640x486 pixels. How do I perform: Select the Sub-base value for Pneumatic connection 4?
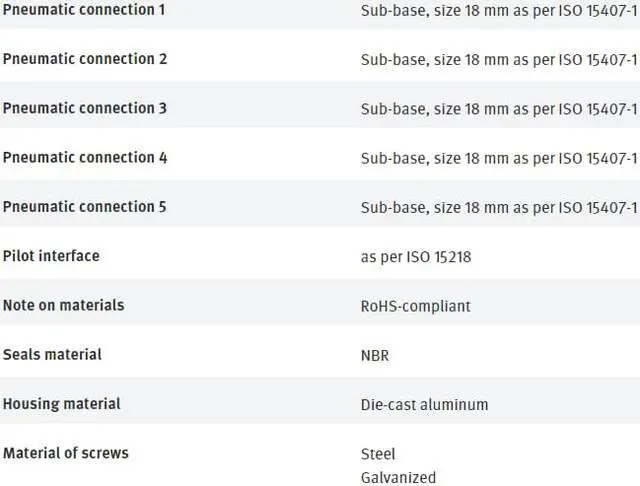coord(498,158)
